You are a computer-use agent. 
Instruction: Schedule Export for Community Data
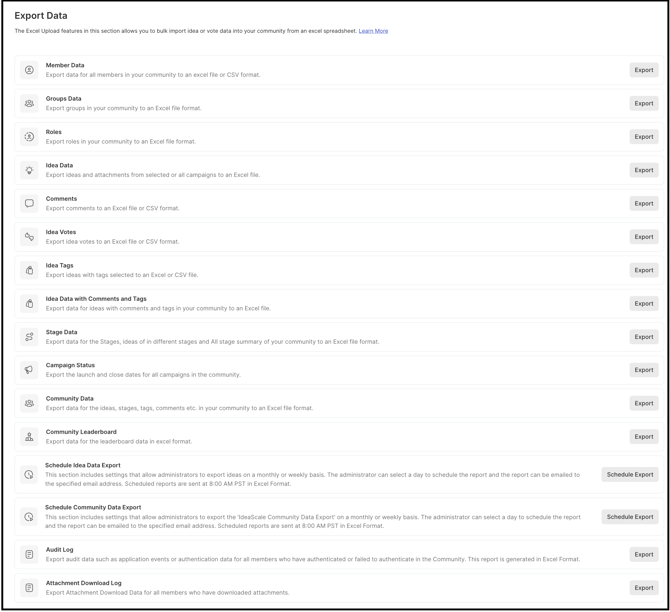coord(629,517)
